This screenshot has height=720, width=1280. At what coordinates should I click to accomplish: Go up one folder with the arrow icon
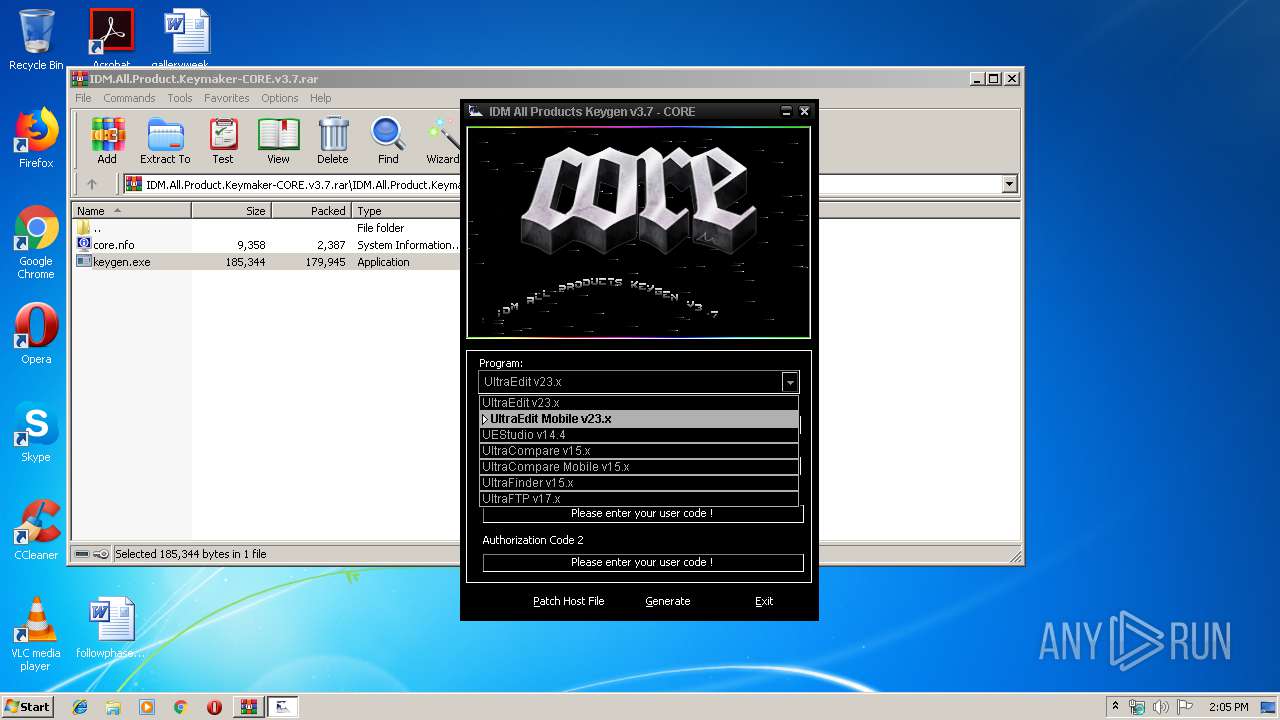(x=92, y=184)
